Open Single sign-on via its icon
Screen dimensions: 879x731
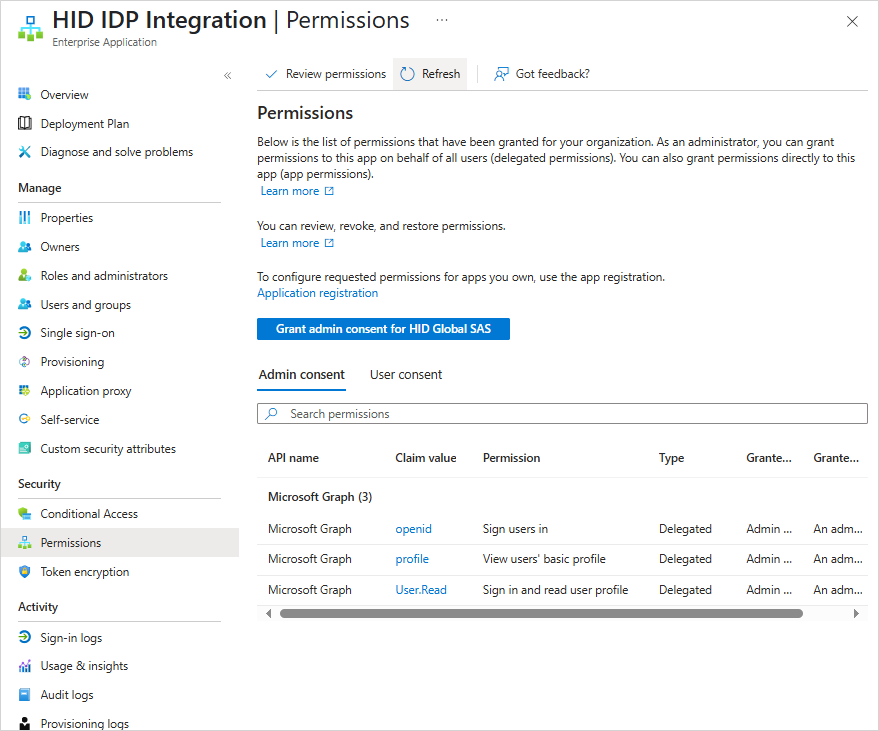25,333
